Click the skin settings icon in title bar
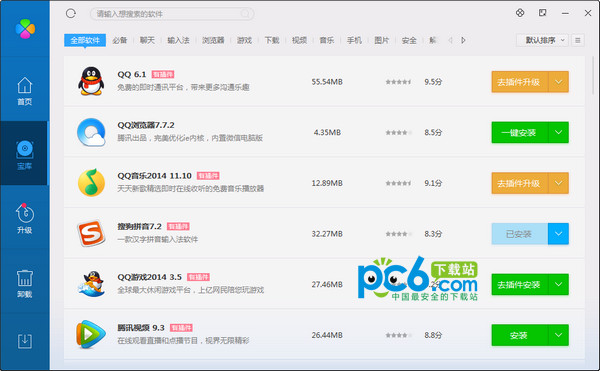 point(520,13)
